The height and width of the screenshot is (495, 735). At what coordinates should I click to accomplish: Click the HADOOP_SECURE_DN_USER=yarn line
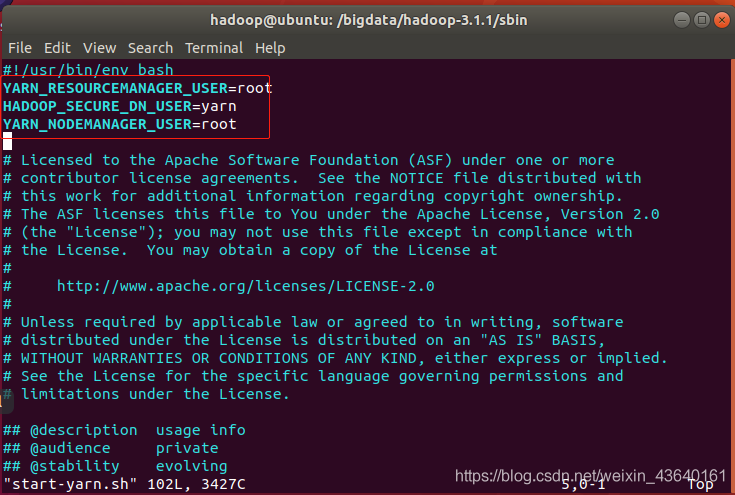pos(120,106)
